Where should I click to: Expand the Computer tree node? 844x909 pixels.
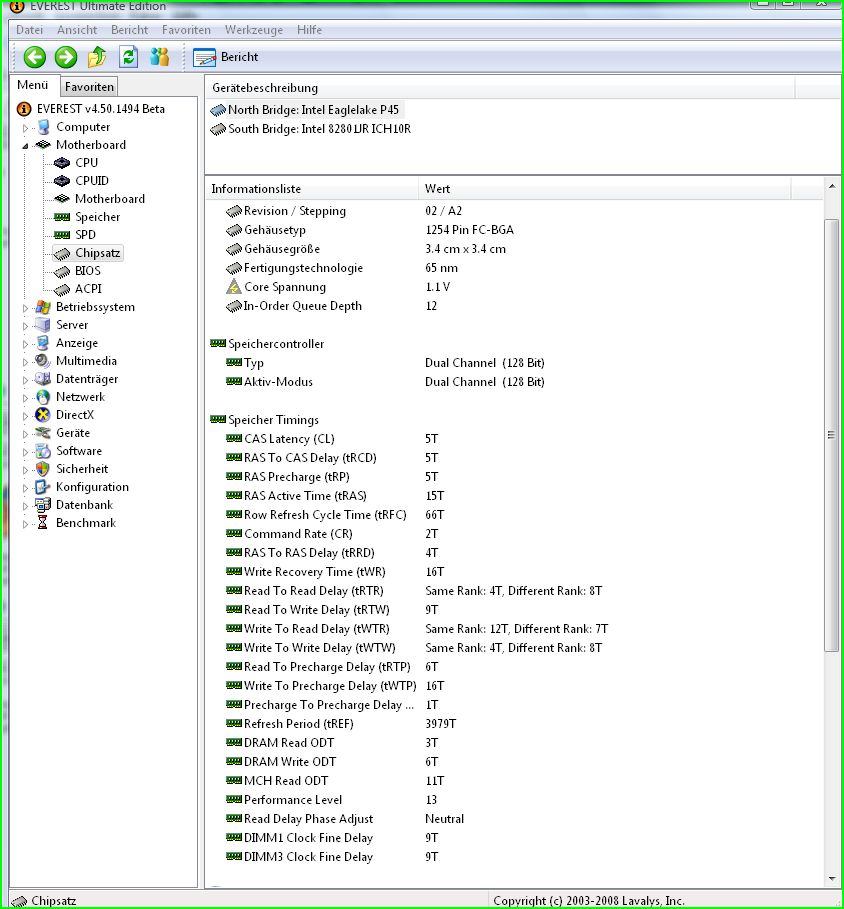(25, 128)
